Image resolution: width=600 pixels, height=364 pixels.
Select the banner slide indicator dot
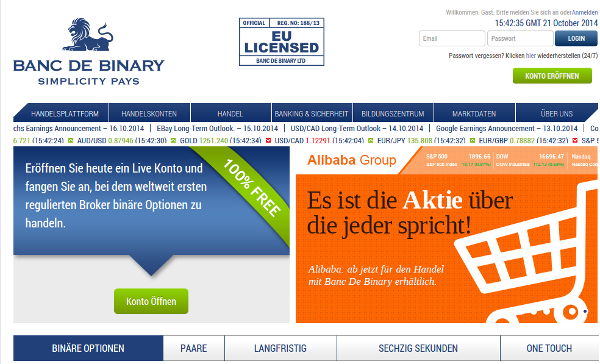[x=585, y=312]
